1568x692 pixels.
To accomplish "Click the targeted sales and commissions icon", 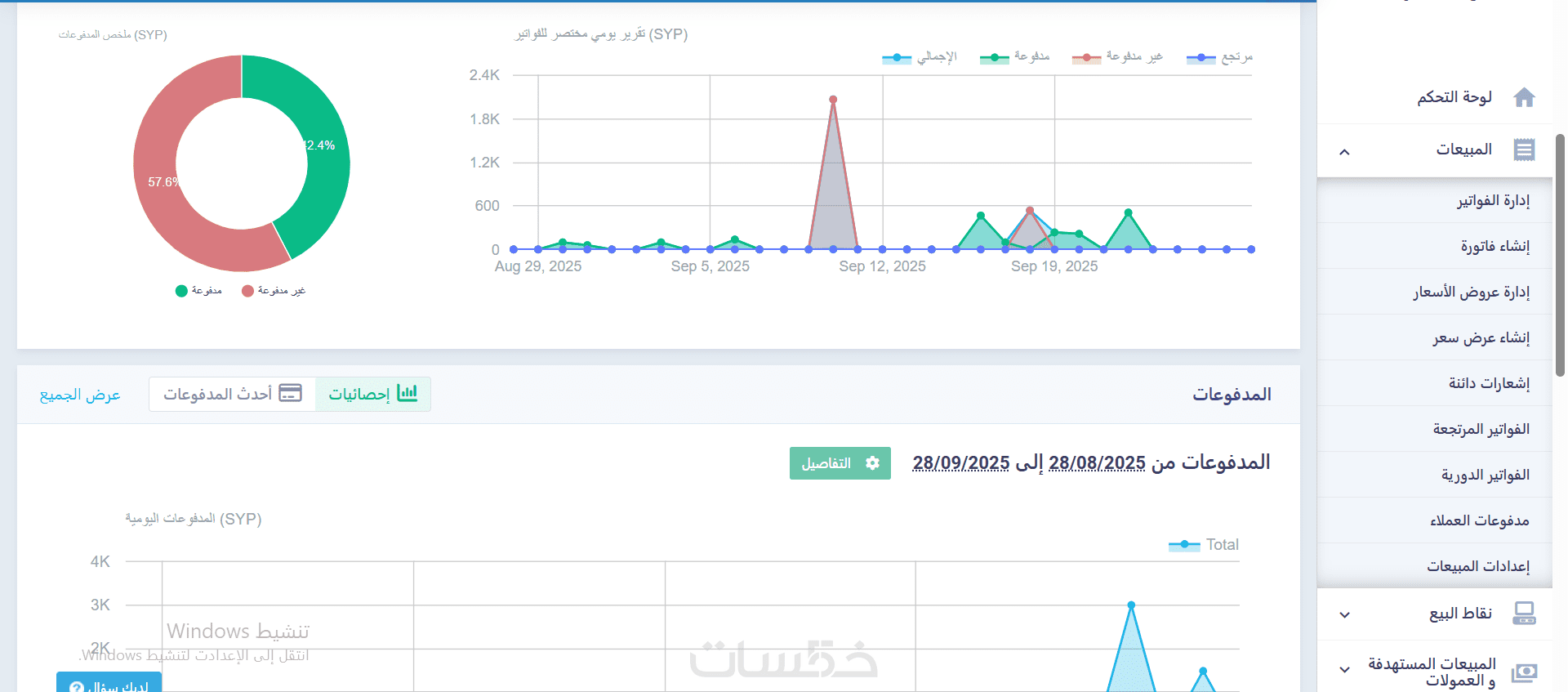I will click(1524, 672).
